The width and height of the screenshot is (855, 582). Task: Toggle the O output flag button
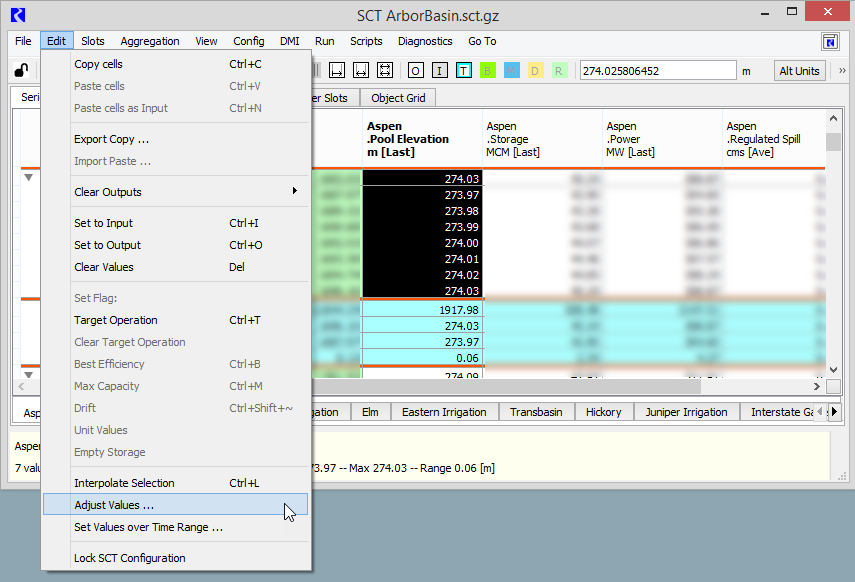415,71
